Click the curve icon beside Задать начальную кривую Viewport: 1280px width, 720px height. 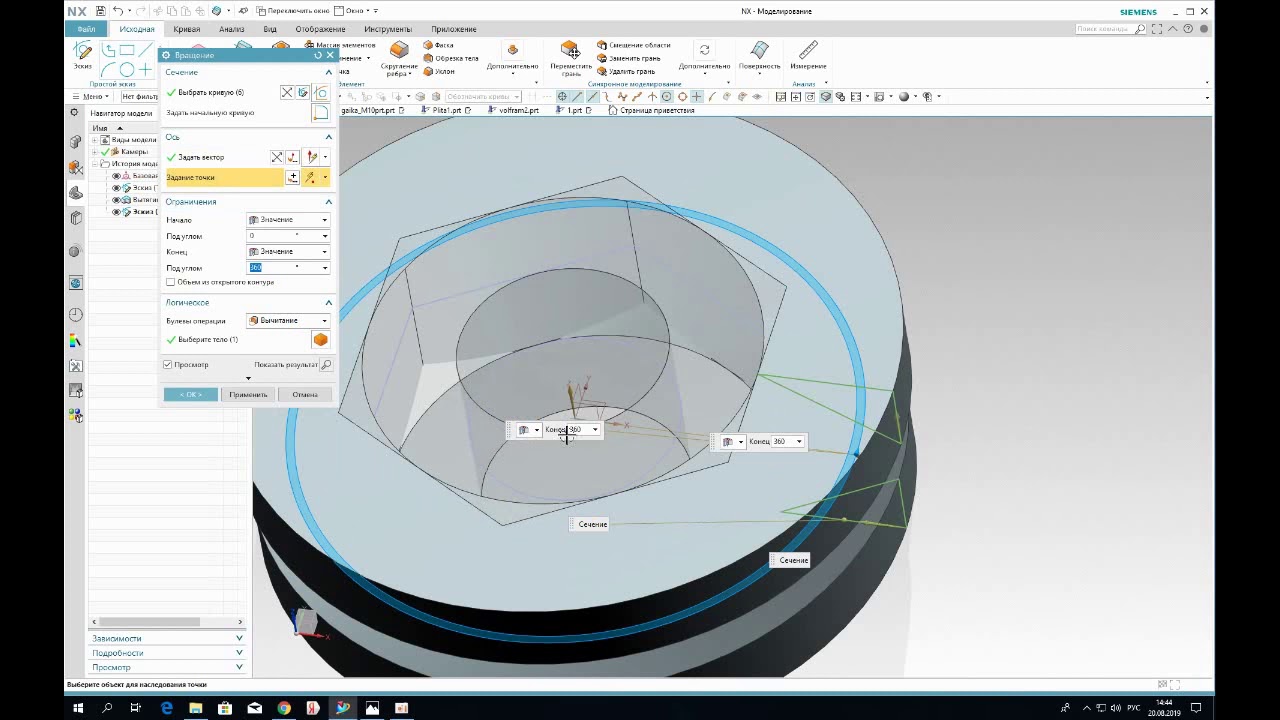[320, 113]
